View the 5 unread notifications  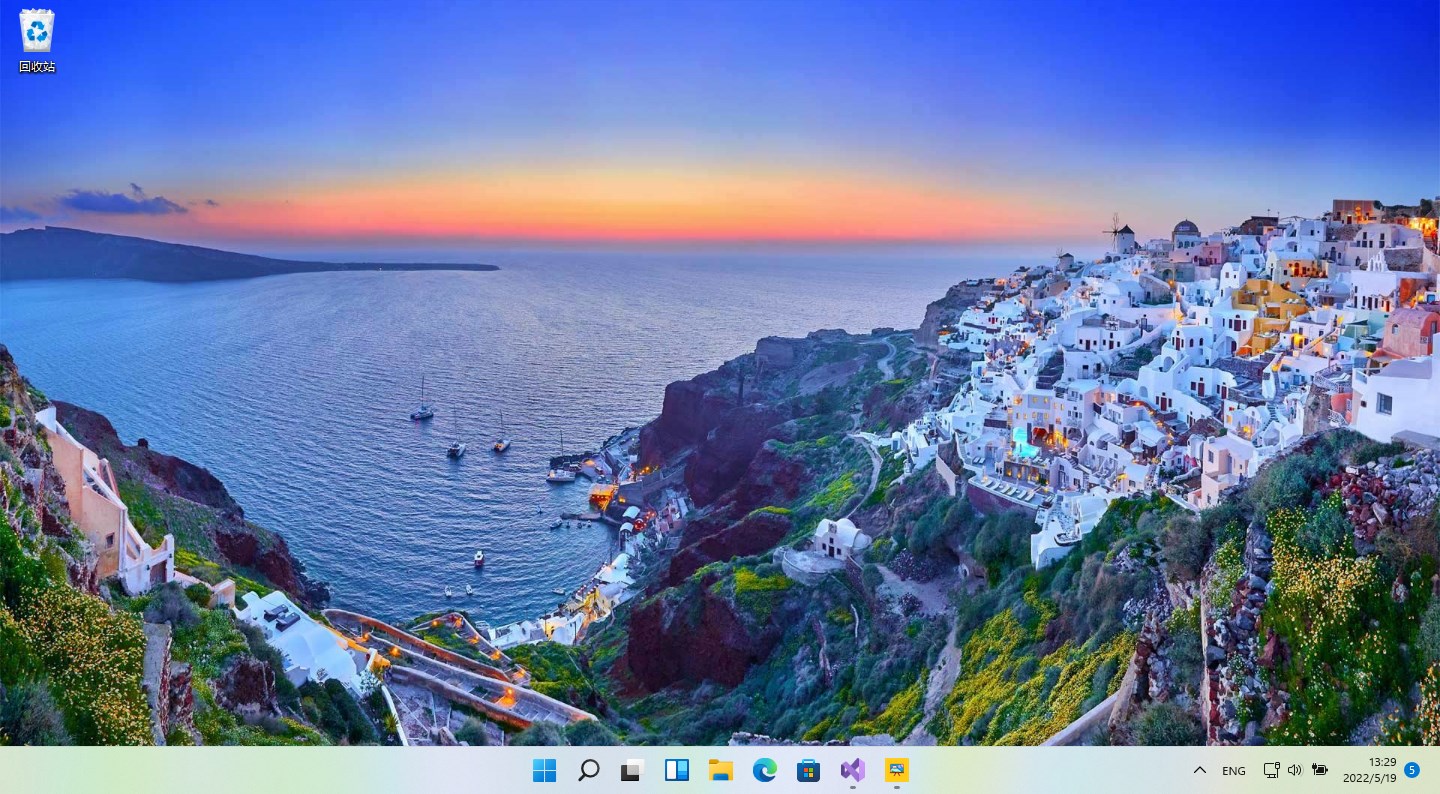[1412, 770]
